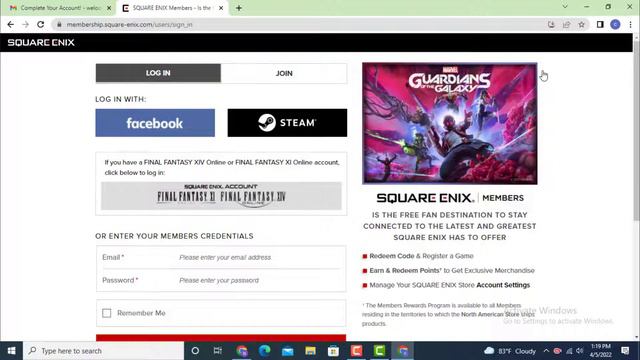Image resolution: width=640 pixels, height=360 pixels.
Task: Close the Gmail Complete Your Account tab
Action: click(x=109, y=8)
